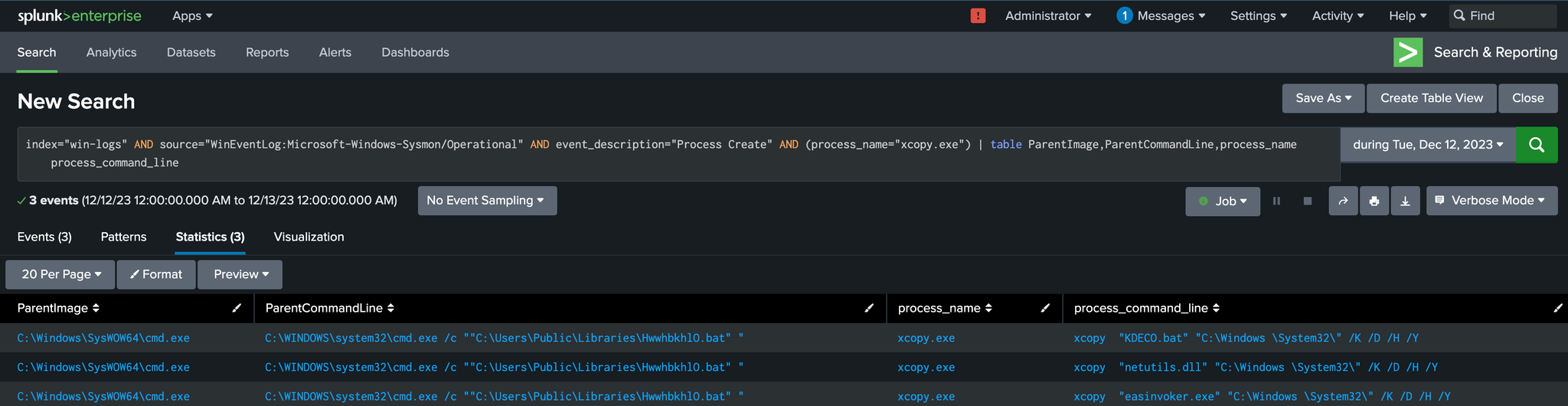Screen dimensions: 1568x406
Task: Click inside the SPL search query box
Action: pos(678,154)
